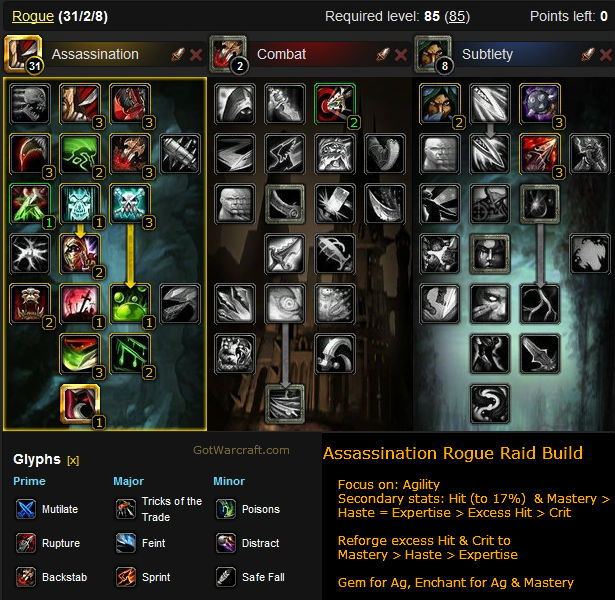Viewport: 615px width, 600px height.
Task: Close glyphs panel with [x] link
Action: [x=73, y=460]
